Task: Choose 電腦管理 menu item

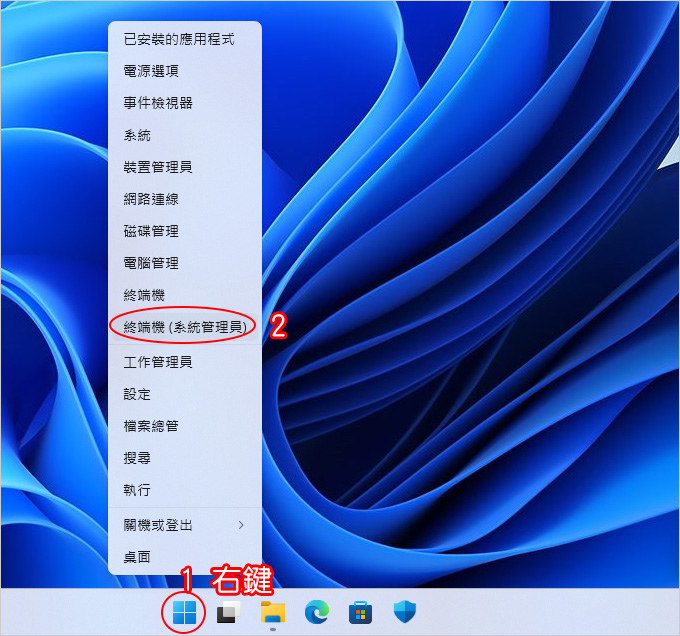Action: pyautogui.click(x=185, y=263)
